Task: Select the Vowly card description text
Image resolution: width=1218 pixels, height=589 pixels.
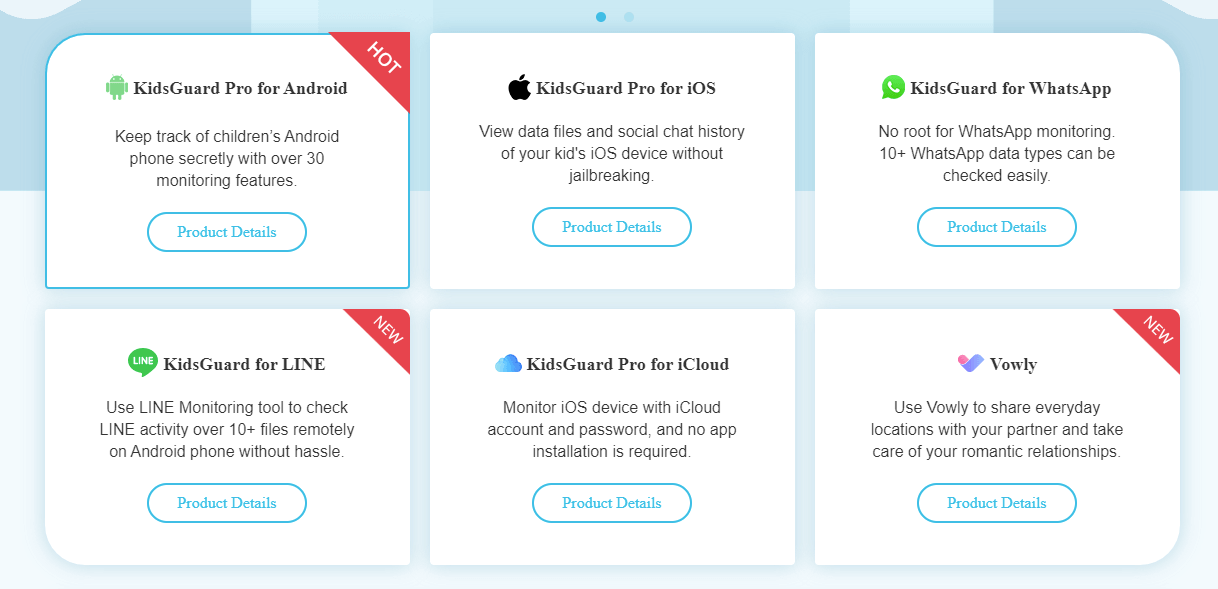Action: click(997, 430)
